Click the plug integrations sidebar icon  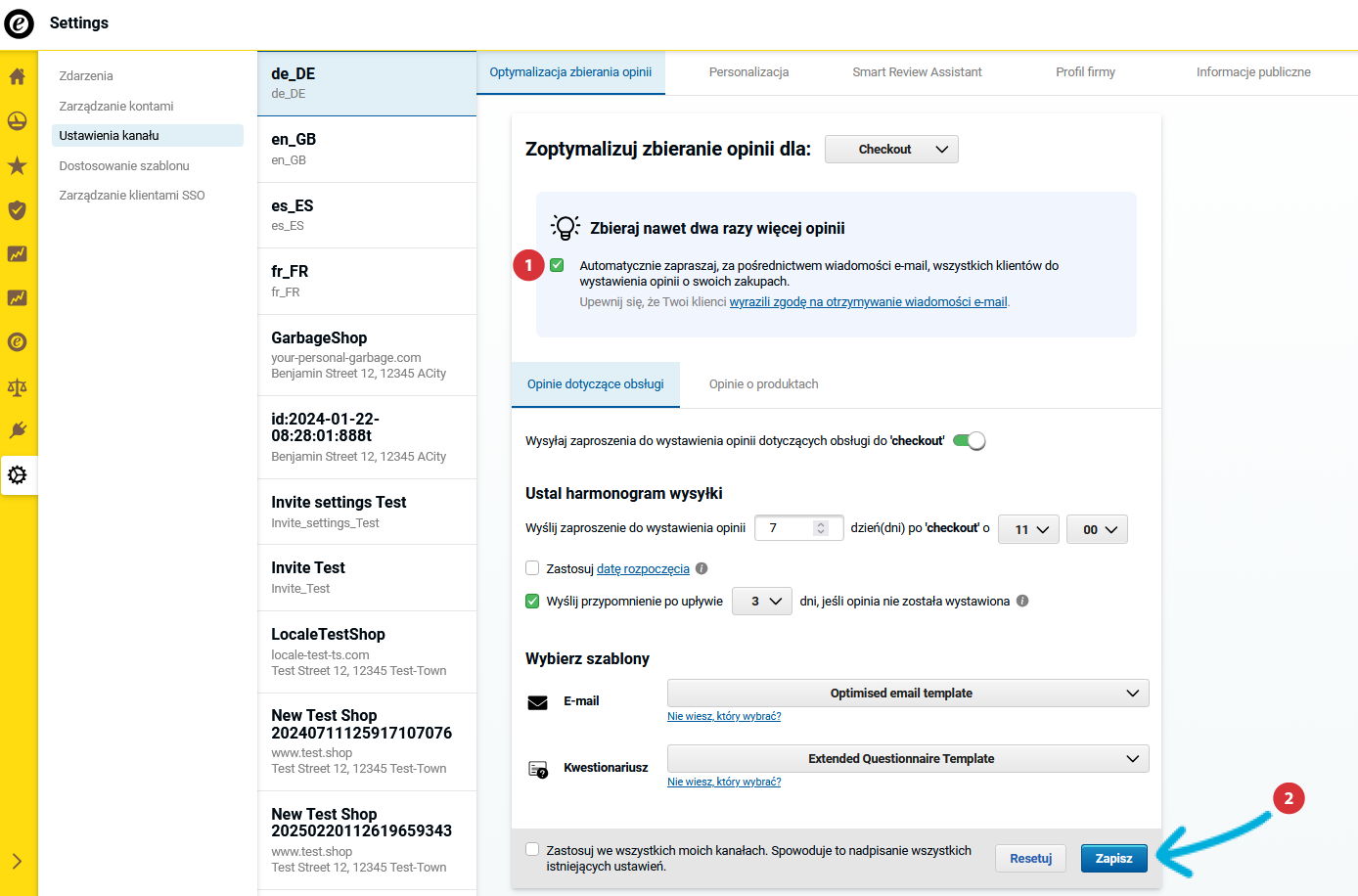(18, 430)
